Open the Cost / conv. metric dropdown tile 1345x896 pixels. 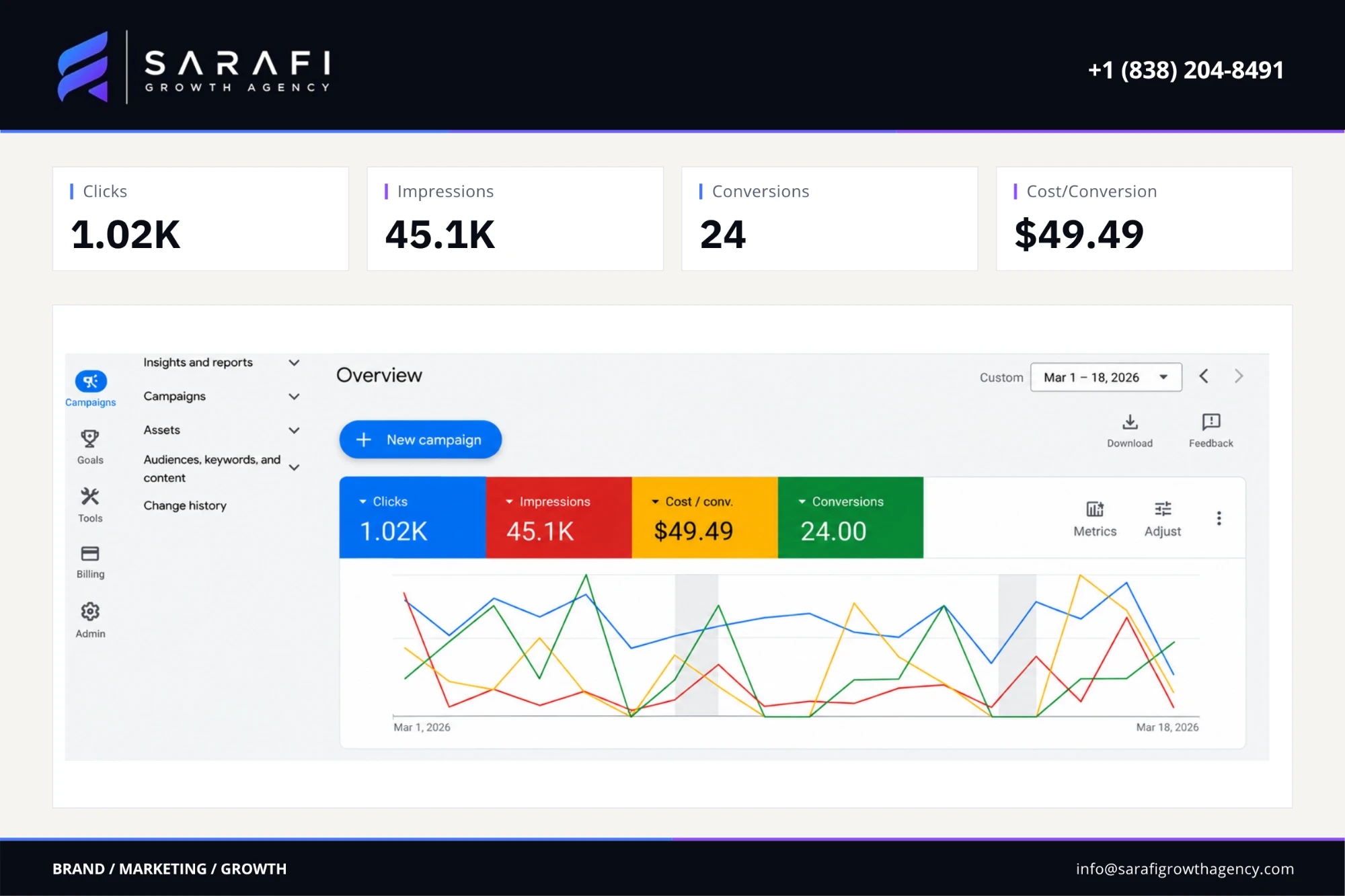tap(705, 518)
